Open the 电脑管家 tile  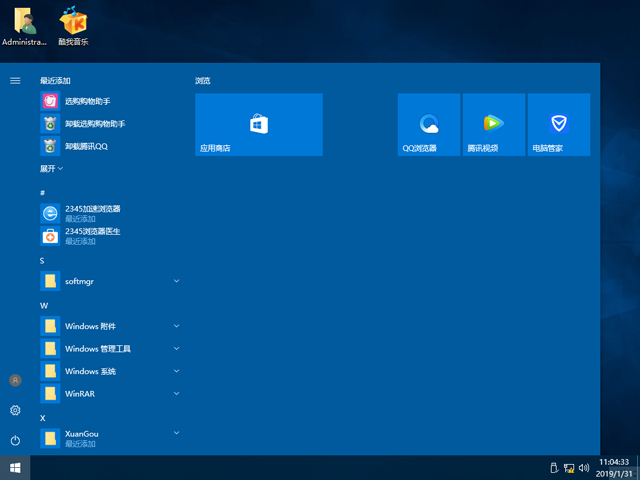click(x=558, y=124)
